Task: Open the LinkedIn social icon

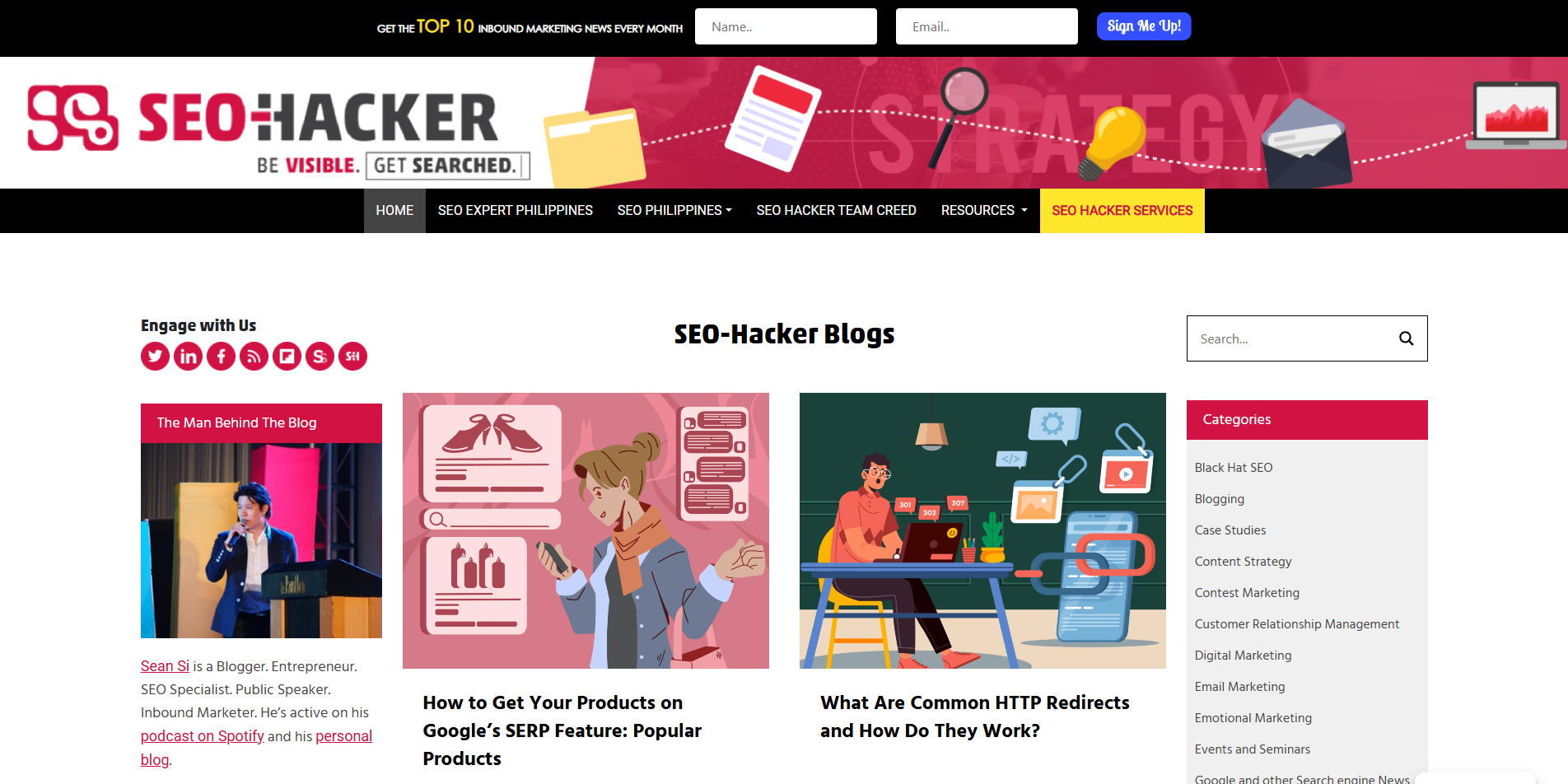Action: tap(188, 357)
